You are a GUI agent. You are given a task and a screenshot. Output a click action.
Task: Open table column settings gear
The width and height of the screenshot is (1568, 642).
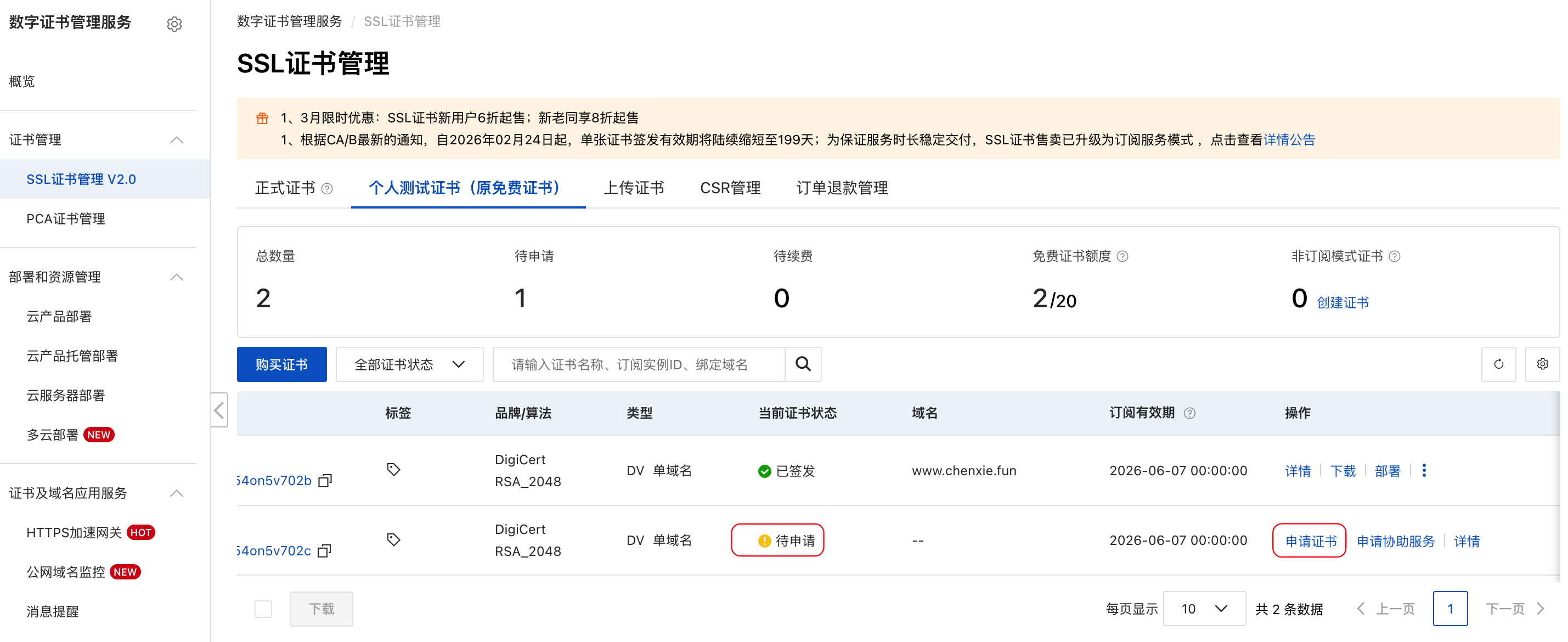click(x=1542, y=364)
